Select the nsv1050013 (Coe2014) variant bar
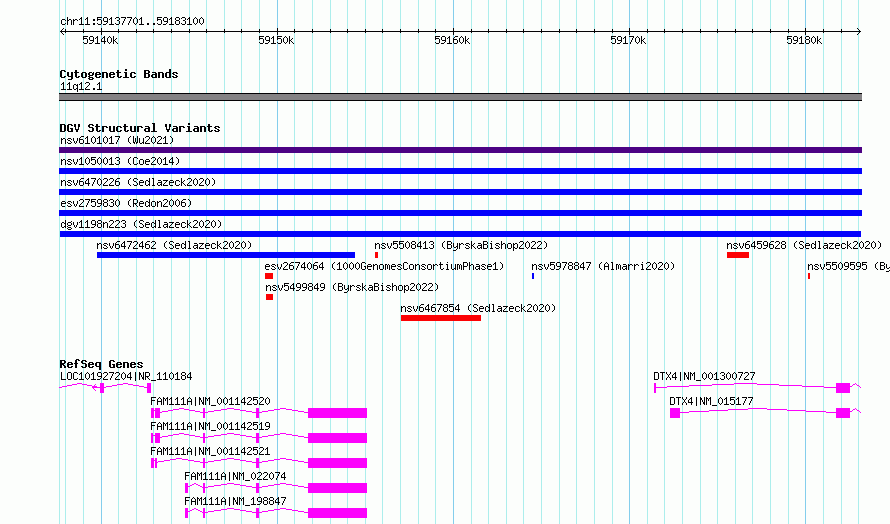This screenshot has width=890, height=524. click(460, 171)
